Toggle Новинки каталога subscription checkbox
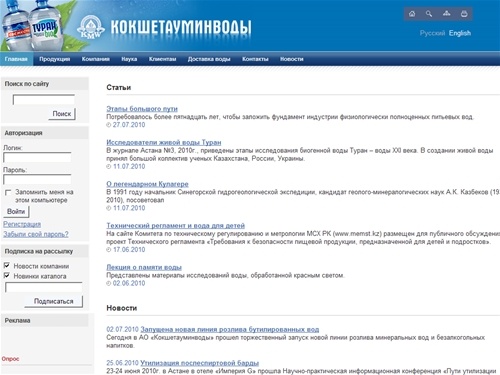Viewport: 500px width, 375px height. [x=7, y=275]
